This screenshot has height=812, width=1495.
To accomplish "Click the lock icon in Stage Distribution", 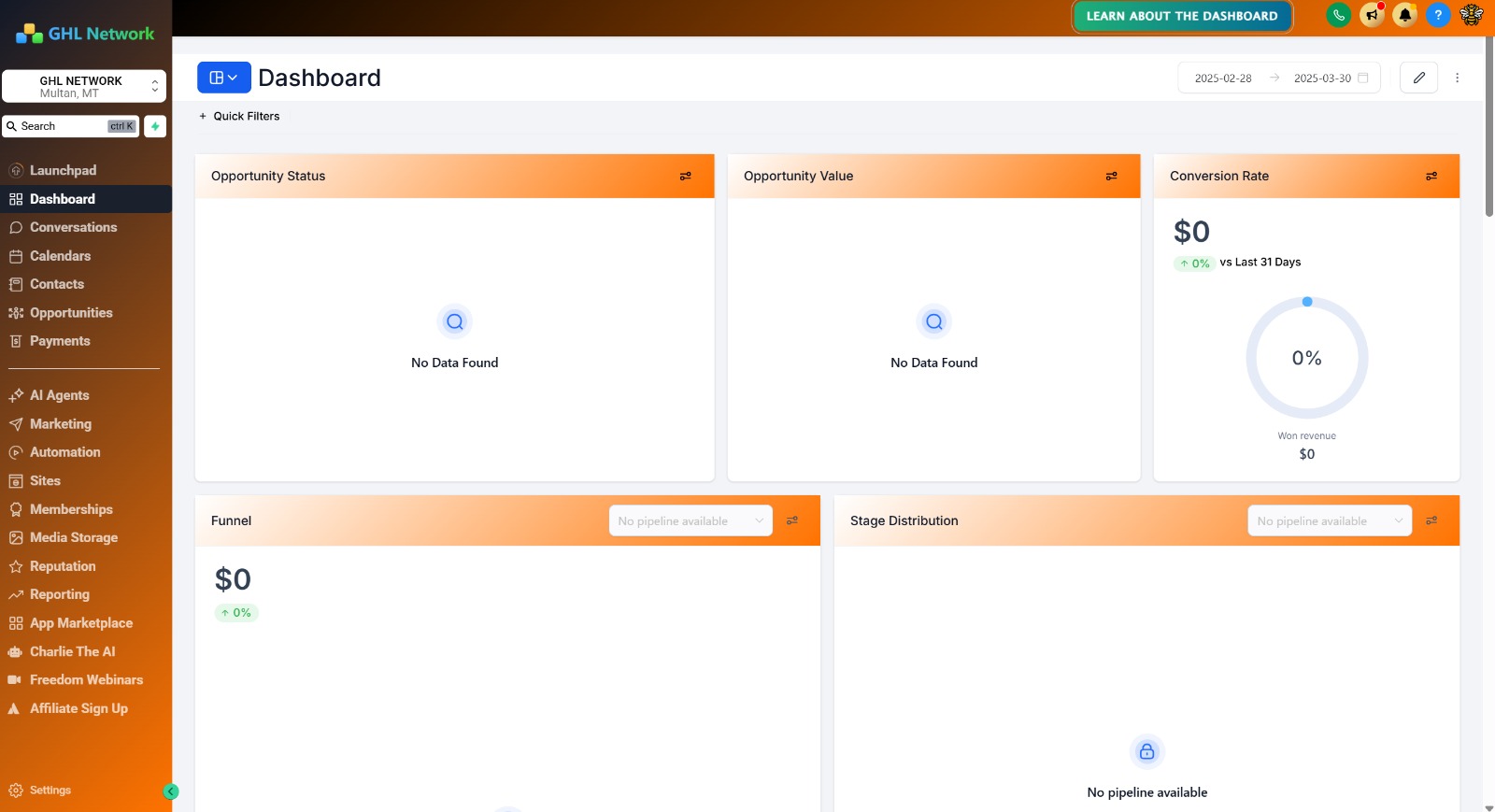I will [1147, 751].
